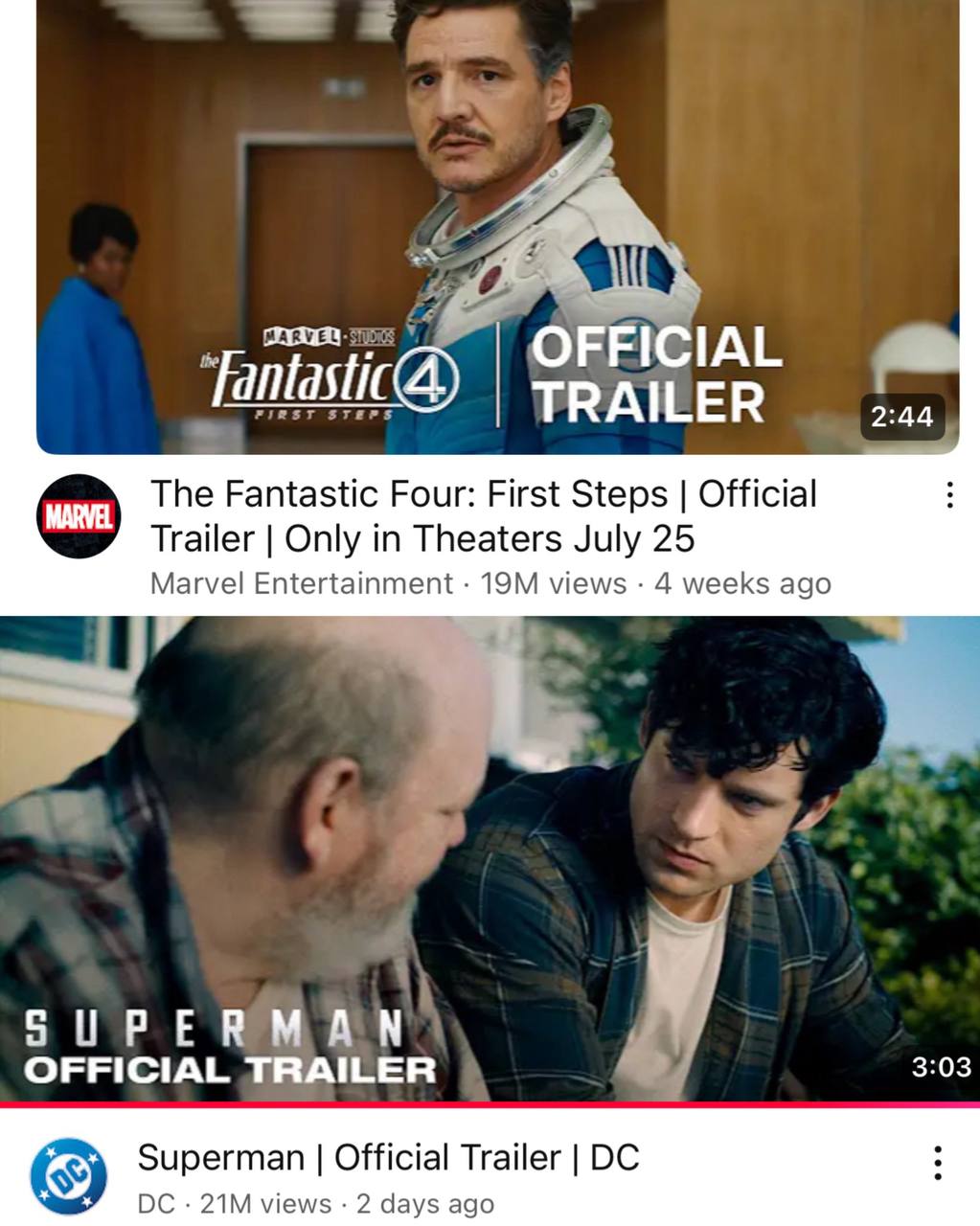Click the 2:44 duration badge
The image size is (980, 1226).
(902, 417)
